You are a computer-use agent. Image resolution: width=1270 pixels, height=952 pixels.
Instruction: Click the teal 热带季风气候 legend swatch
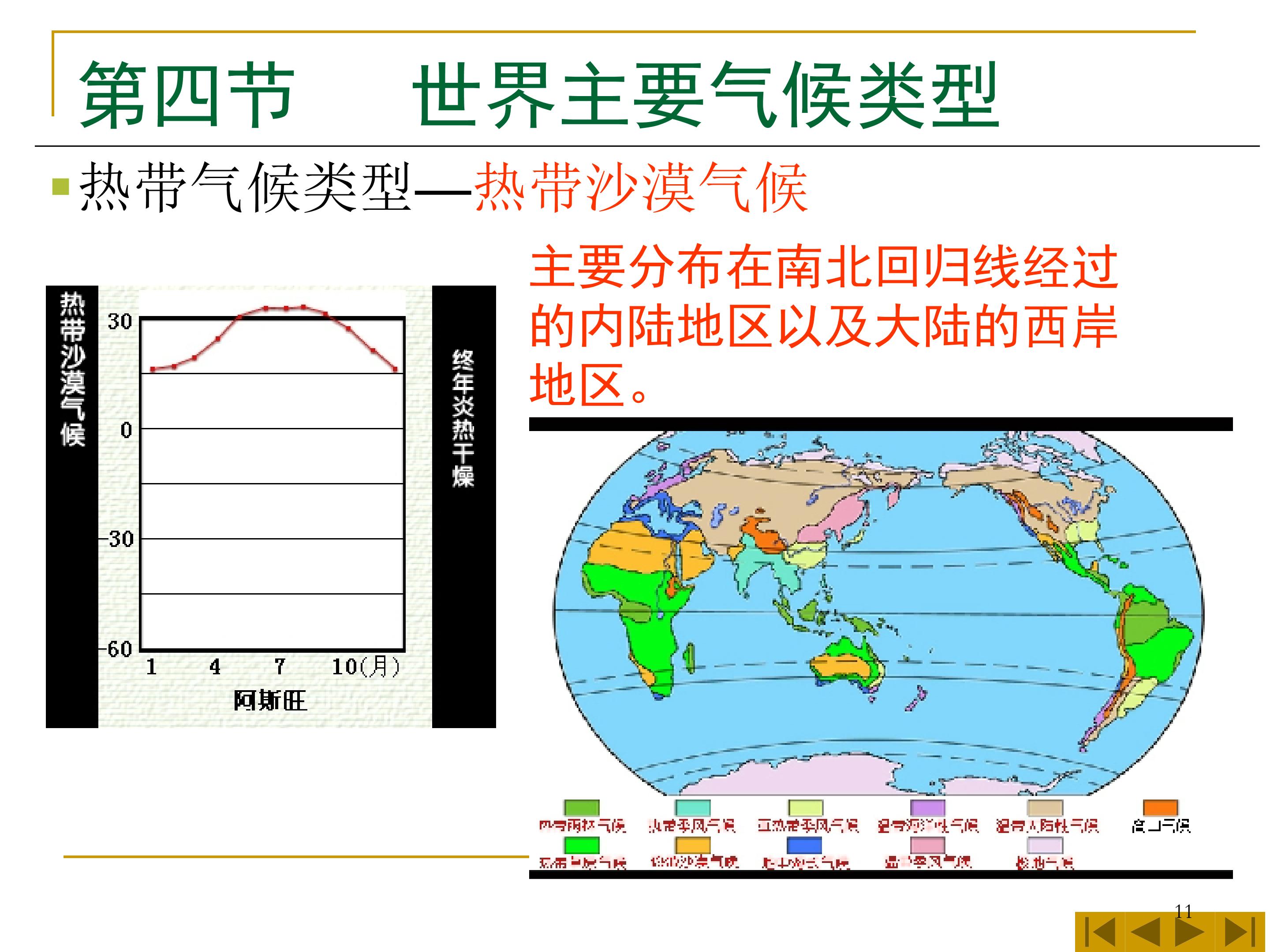[x=692, y=808]
